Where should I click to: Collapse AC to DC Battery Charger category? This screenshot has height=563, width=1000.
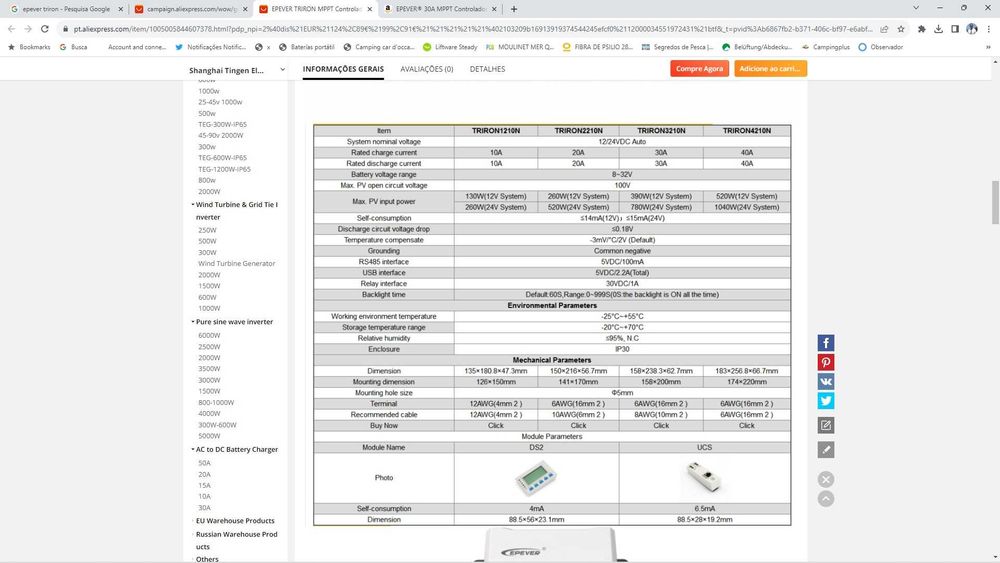(x=193, y=450)
